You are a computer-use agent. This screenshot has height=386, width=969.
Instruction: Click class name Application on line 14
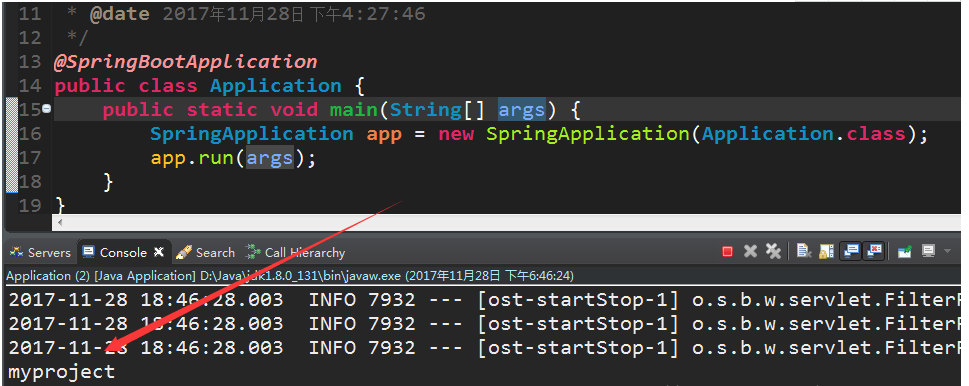pos(276,86)
